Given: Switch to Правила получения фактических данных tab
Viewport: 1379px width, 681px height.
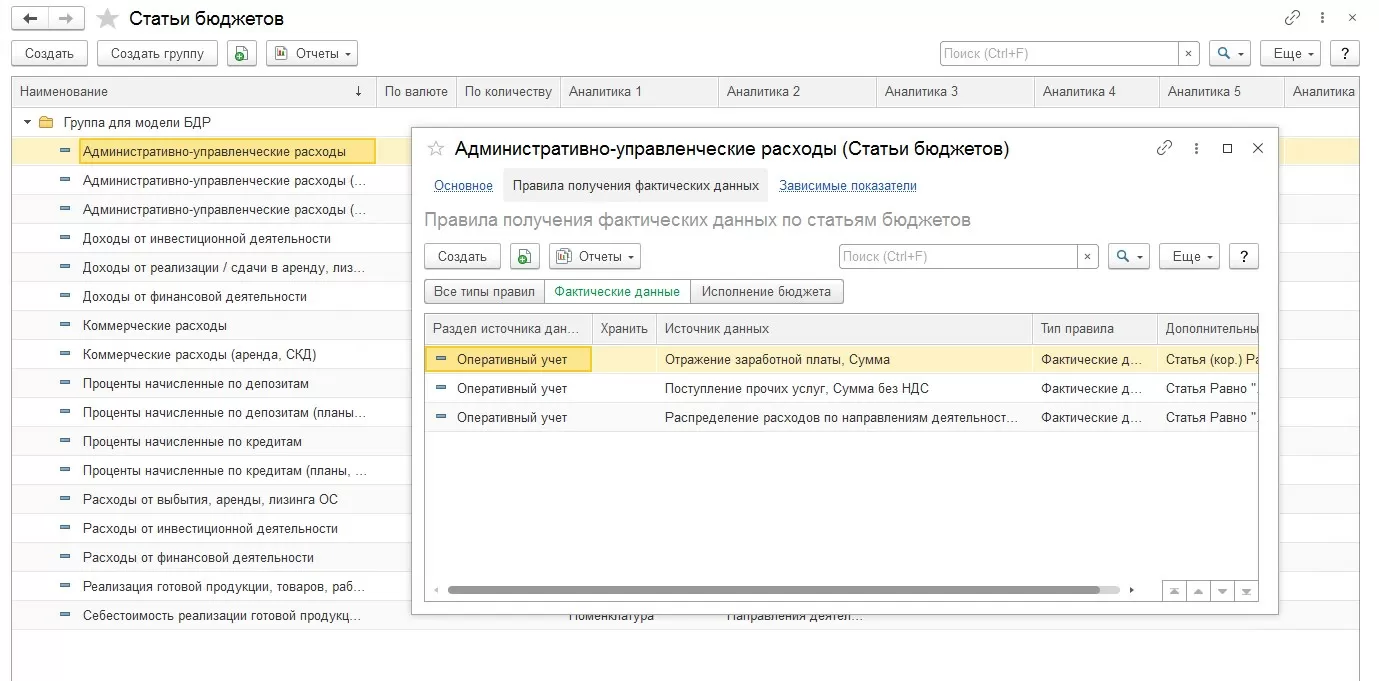Looking at the screenshot, I should click(634, 186).
